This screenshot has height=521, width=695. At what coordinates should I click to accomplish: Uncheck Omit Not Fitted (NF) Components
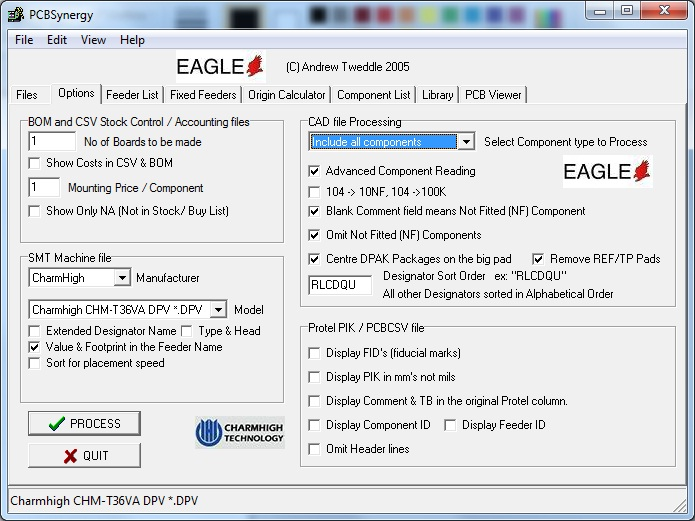click(314, 235)
